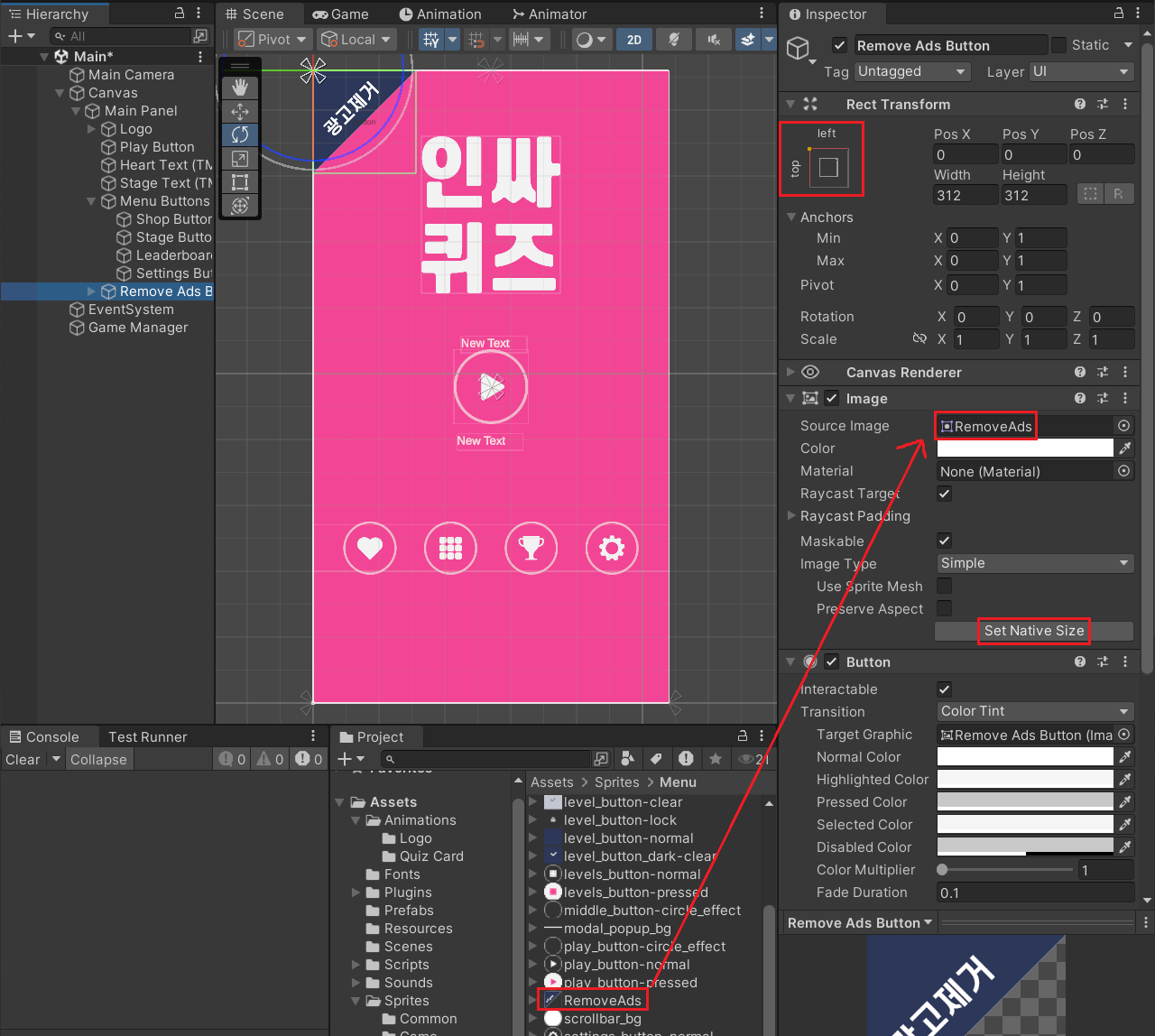1155x1036 pixels.
Task: Expand the Canvas Renderer component foldout
Action: [x=791, y=372]
